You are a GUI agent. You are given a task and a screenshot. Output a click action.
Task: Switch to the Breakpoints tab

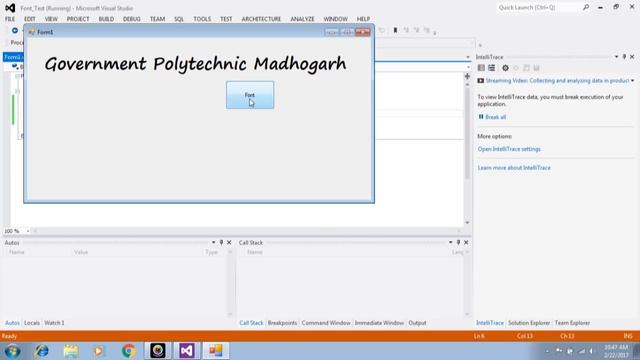pyautogui.click(x=282, y=323)
